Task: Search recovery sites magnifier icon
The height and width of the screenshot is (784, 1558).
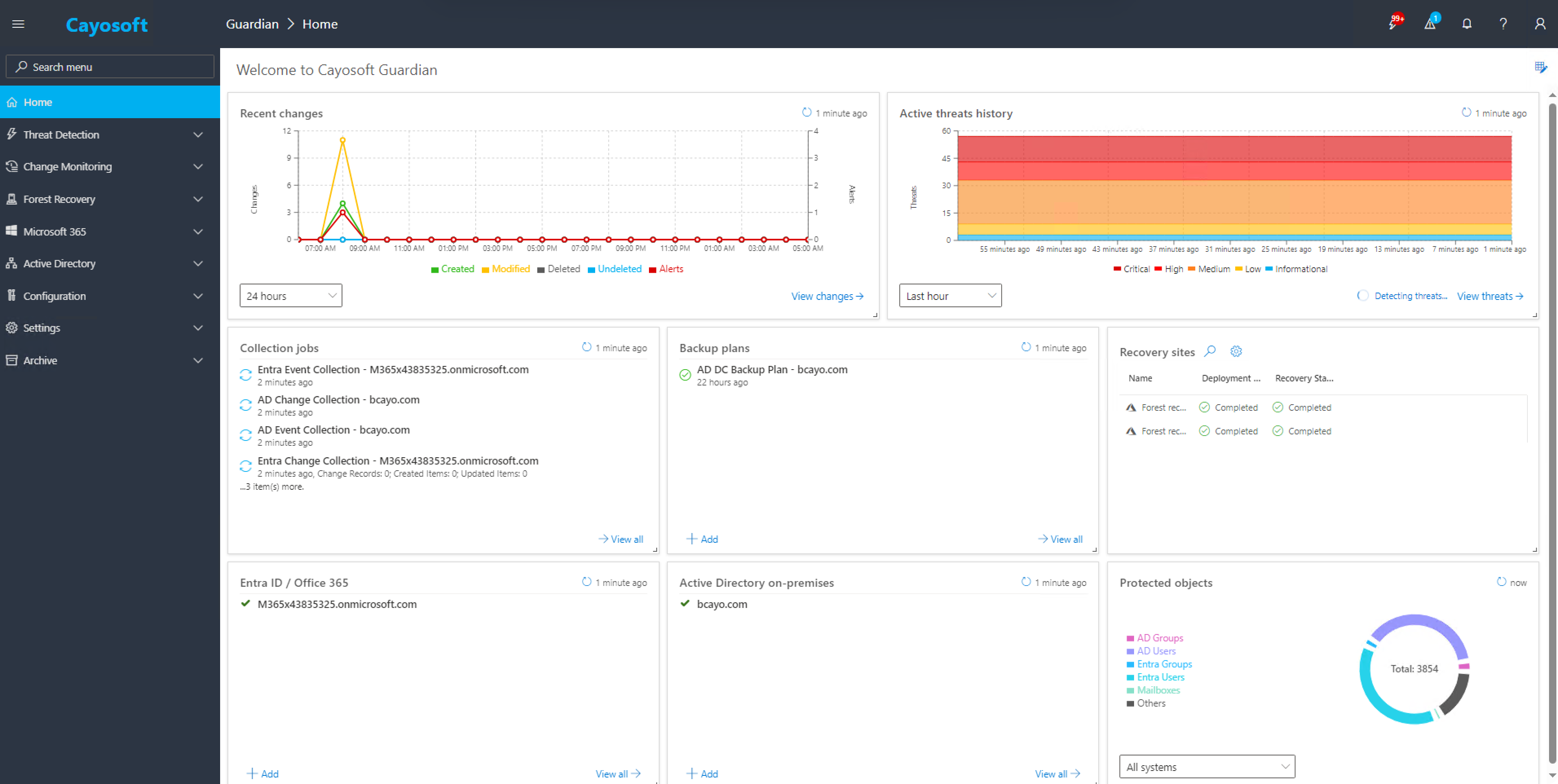Action: click(1210, 351)
